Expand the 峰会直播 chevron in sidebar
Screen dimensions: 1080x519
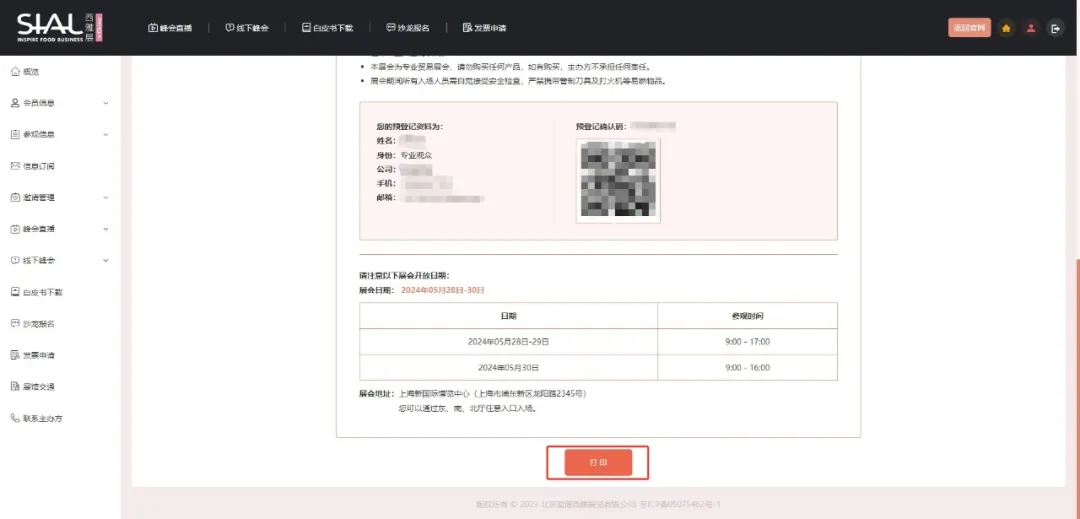[105, 229]
